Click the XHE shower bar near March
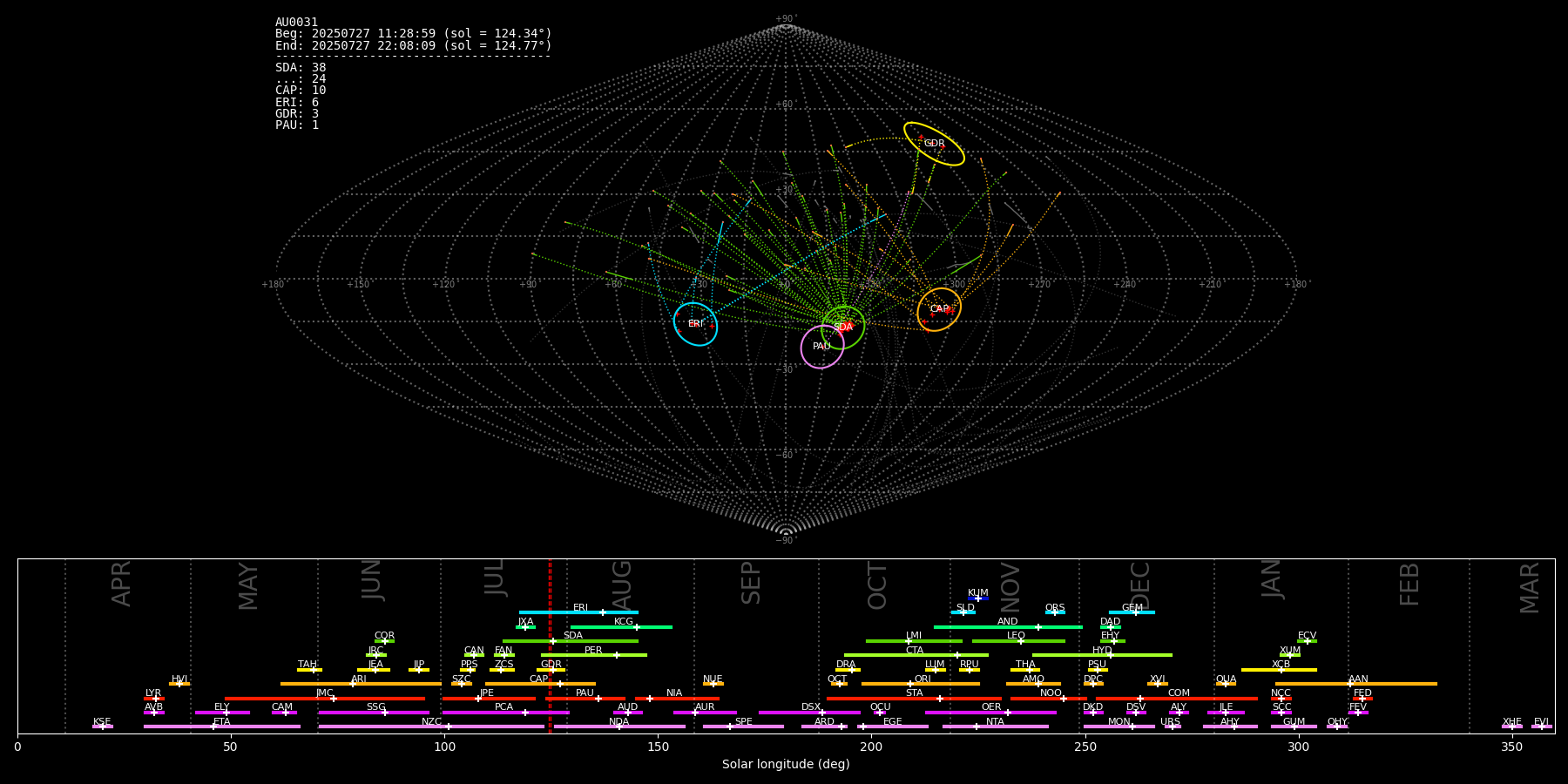Screen dimensions: 1568x784 (x=1512, y=727)
